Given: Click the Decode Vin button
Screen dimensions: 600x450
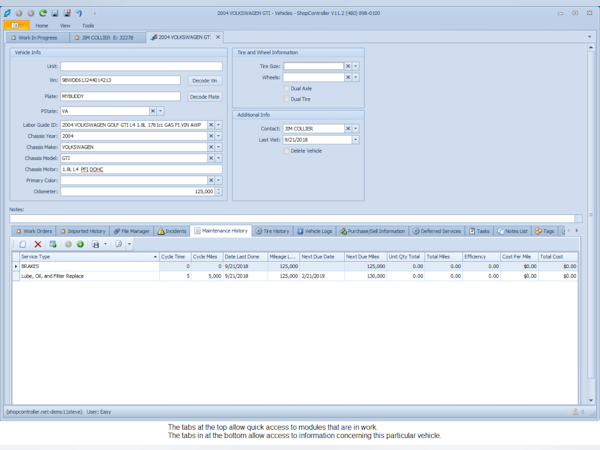Looking at the screenshot, I should point(205,80).
